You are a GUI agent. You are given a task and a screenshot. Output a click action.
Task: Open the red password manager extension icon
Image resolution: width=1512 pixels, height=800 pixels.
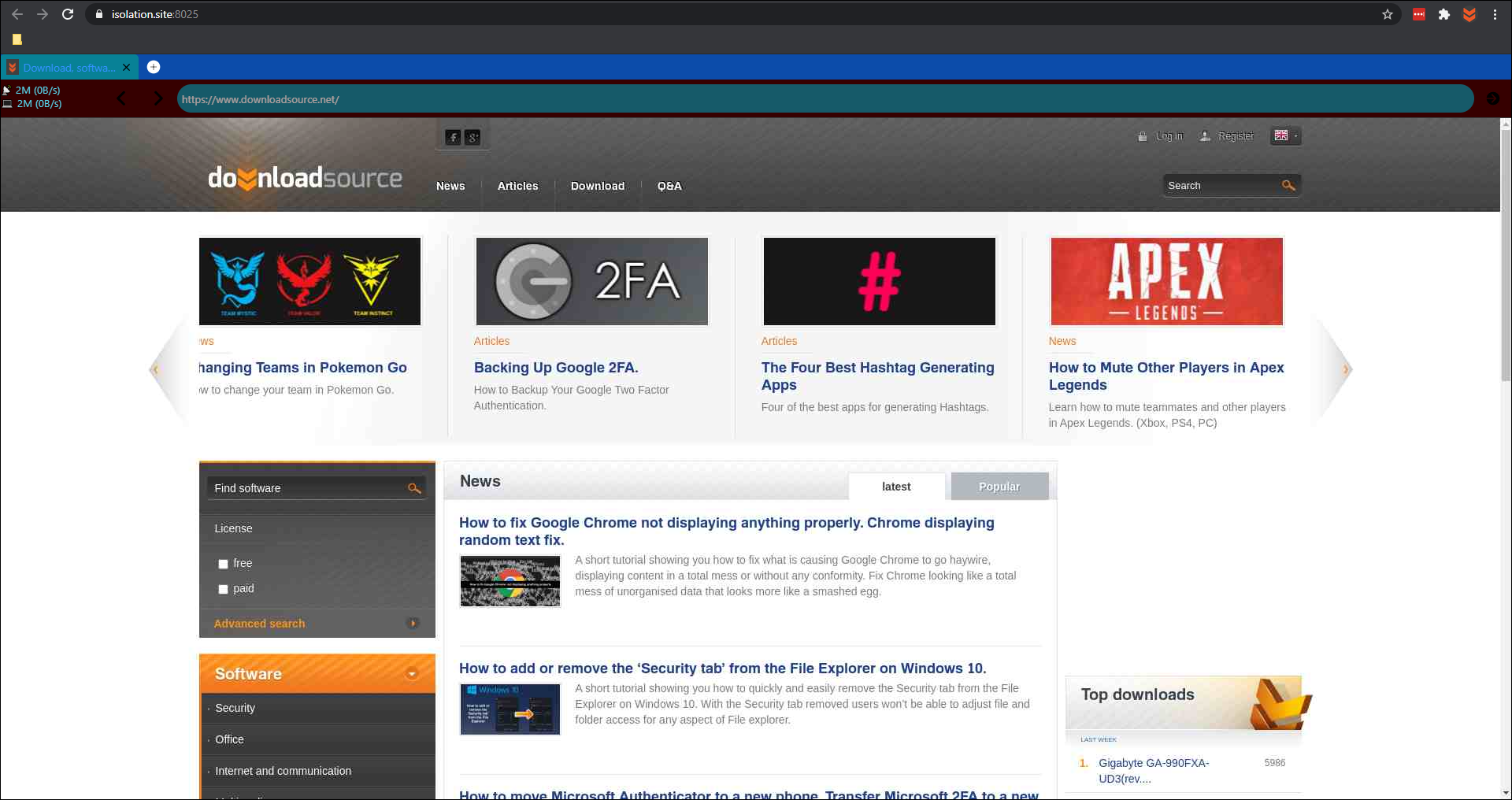click(x=1418, y=14)
